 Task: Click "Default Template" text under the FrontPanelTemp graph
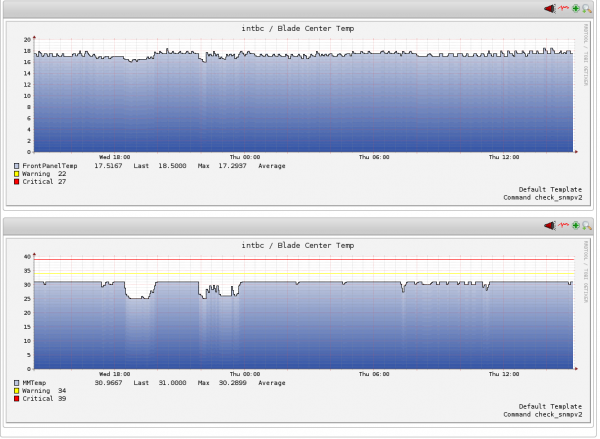click(x=547, y=189)
